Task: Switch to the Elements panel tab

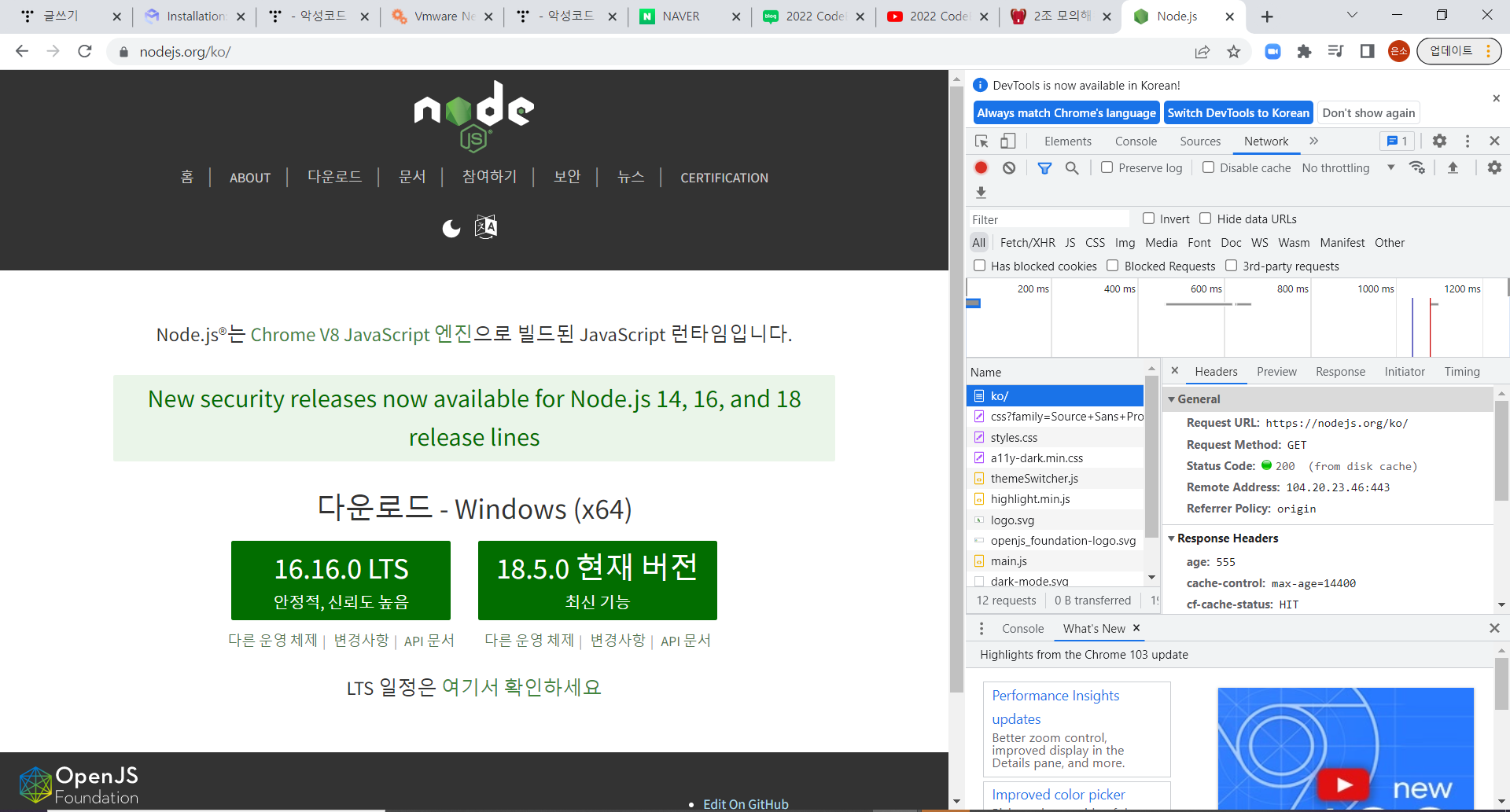Action: tap(1067, 141)
